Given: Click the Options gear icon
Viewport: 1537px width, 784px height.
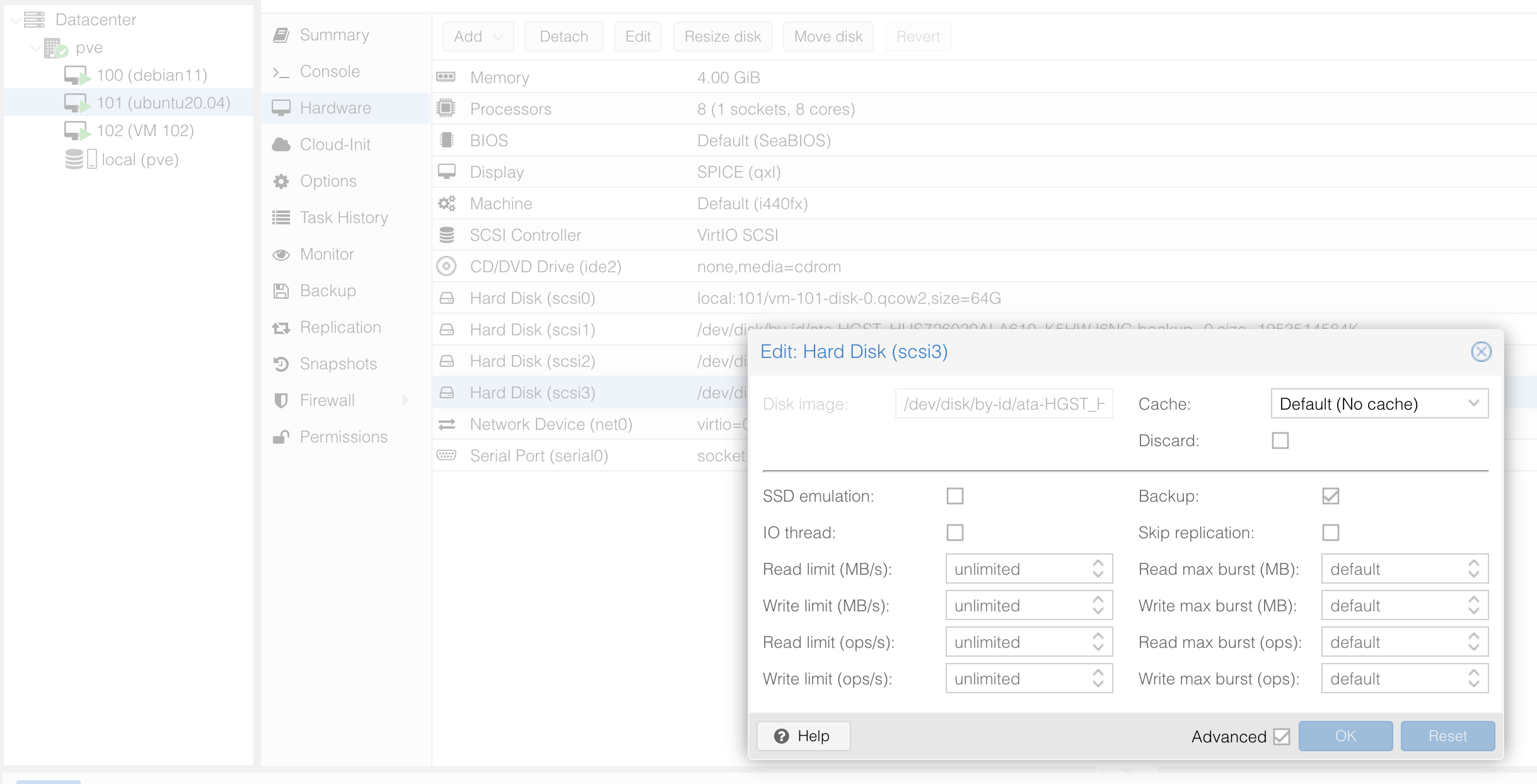Looking at the screenshot, I should coord(282,180).
